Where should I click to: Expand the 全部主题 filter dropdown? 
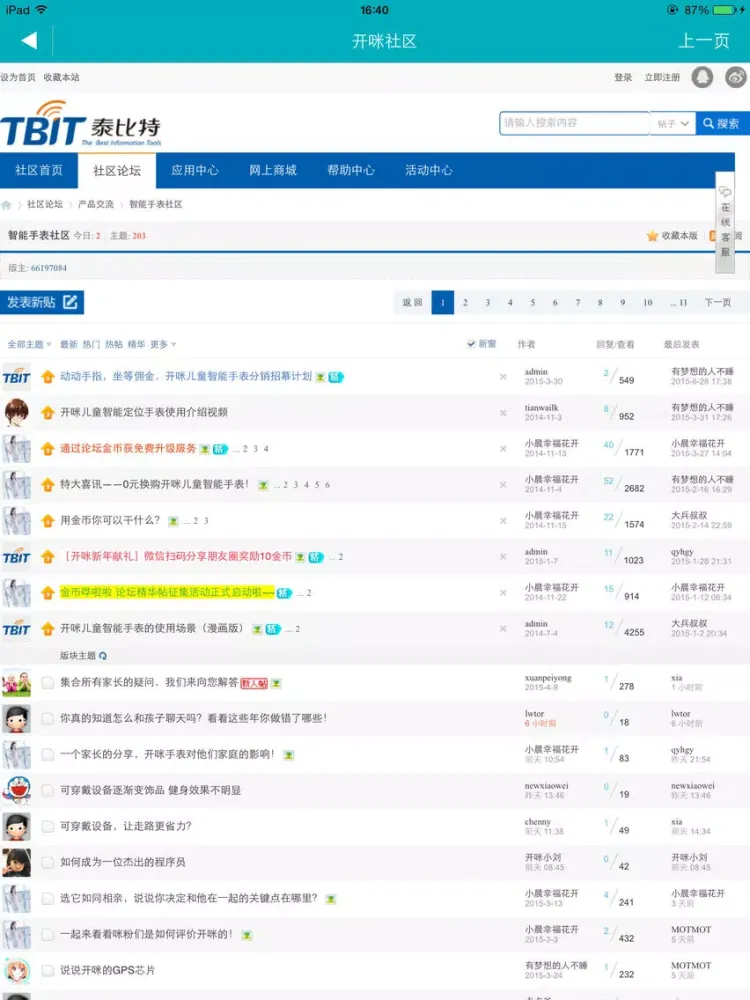pos(29,344)
